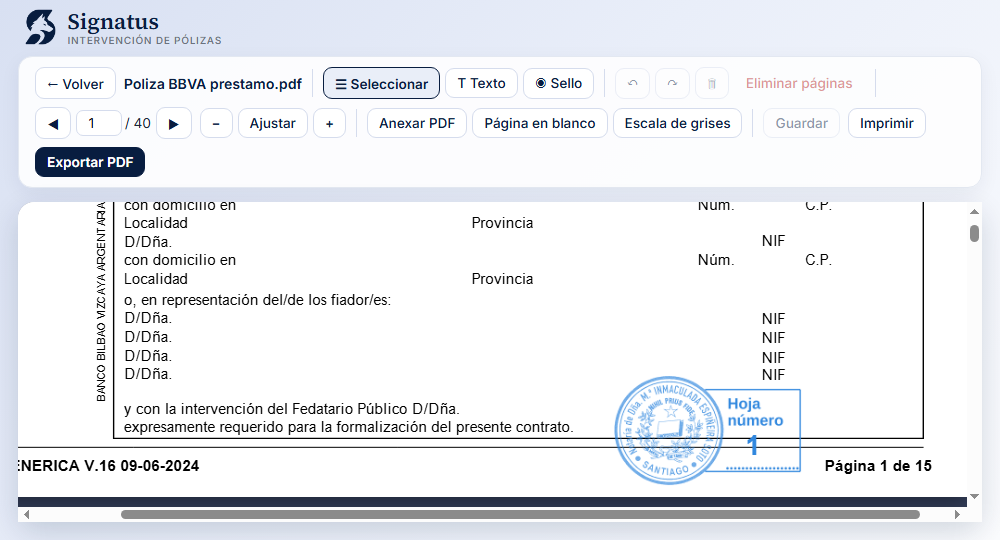Insert a Página en blanco
The image size is (1000, 540).
click(x=540, y=124)
